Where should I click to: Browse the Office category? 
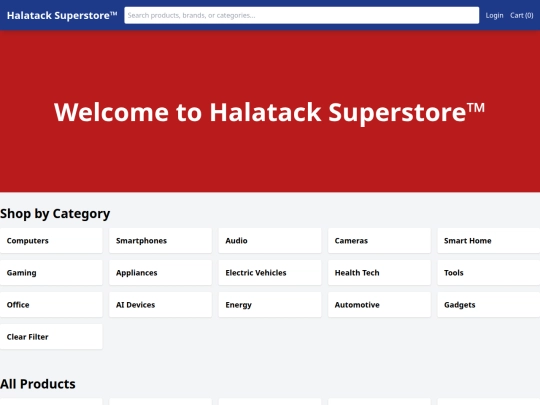(x=51, y=304)
